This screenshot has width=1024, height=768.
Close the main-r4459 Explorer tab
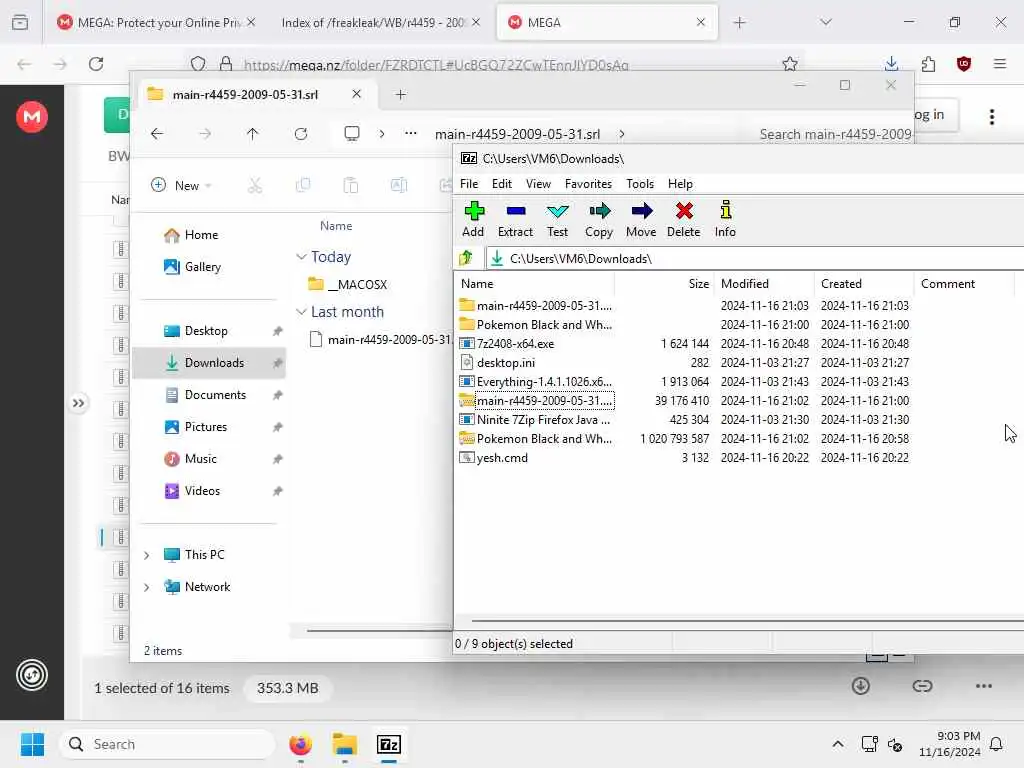357,94
